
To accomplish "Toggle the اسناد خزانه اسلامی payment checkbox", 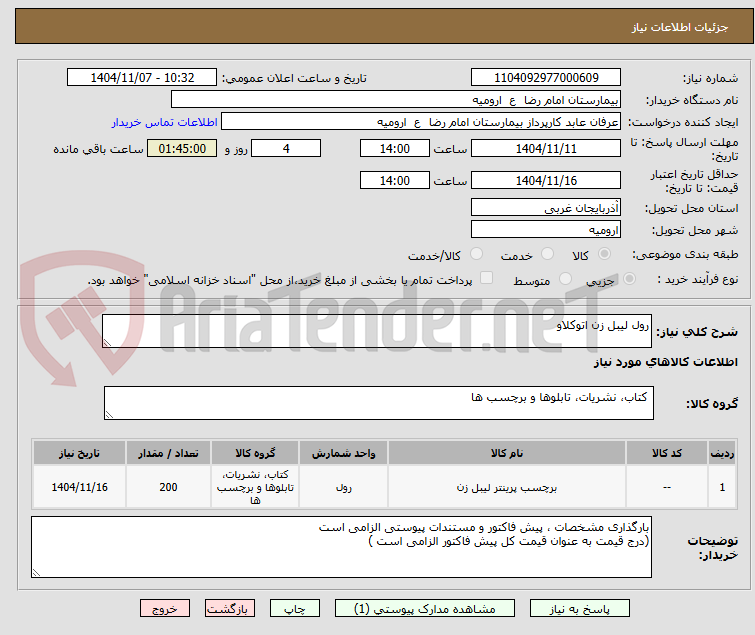I will click(486, 278).
